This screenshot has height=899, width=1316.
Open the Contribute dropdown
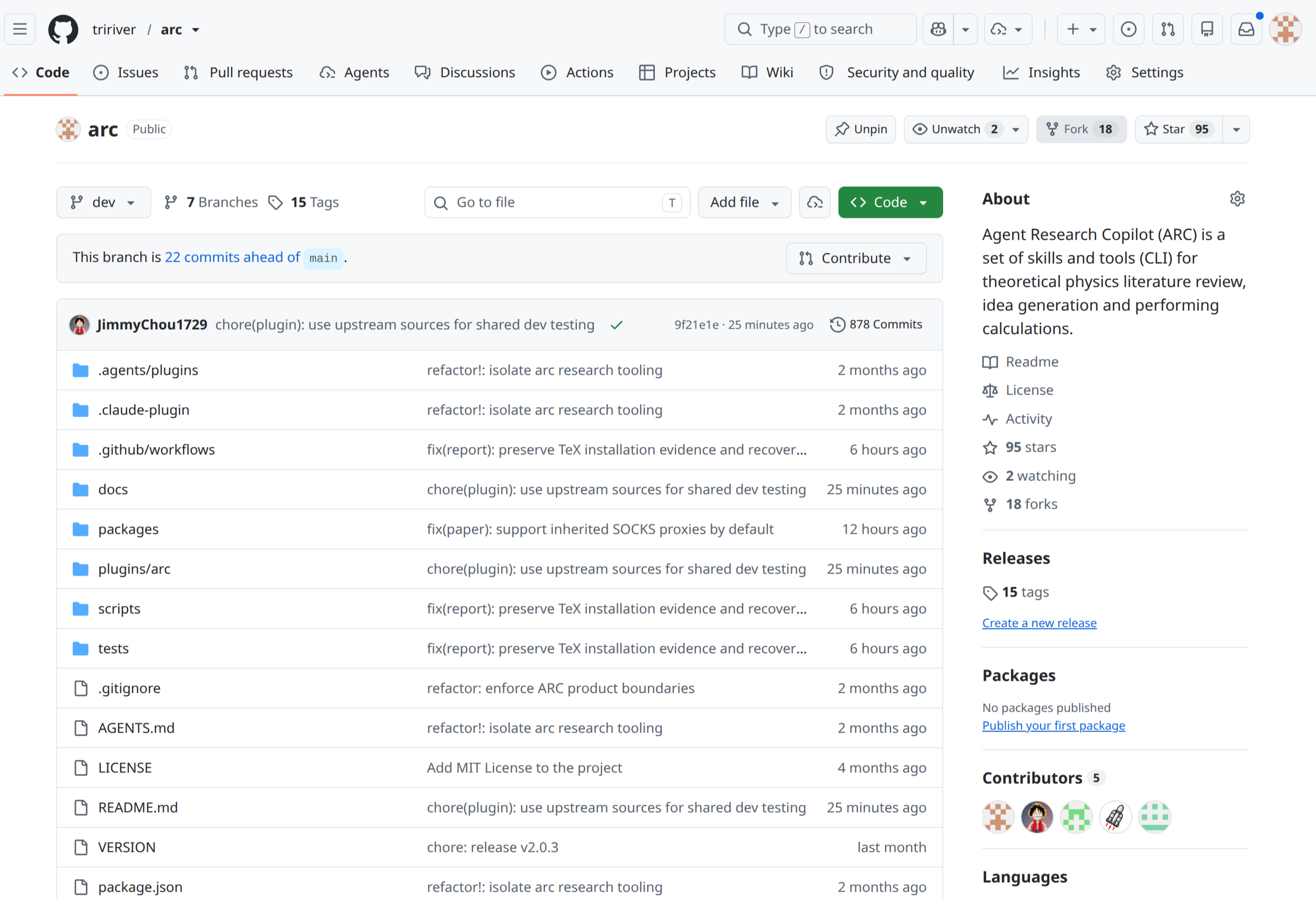click(856, 258)
